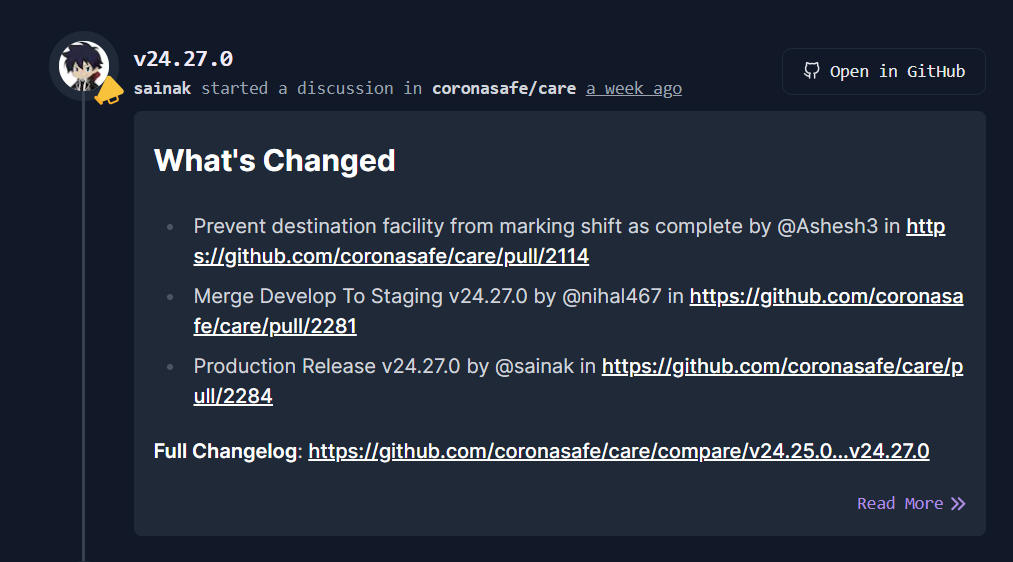This screenshot has width=1013, height=562.
Task: Click the GitHub octocat logo icon
Action: pyautogui.click(x=812, y=71)
